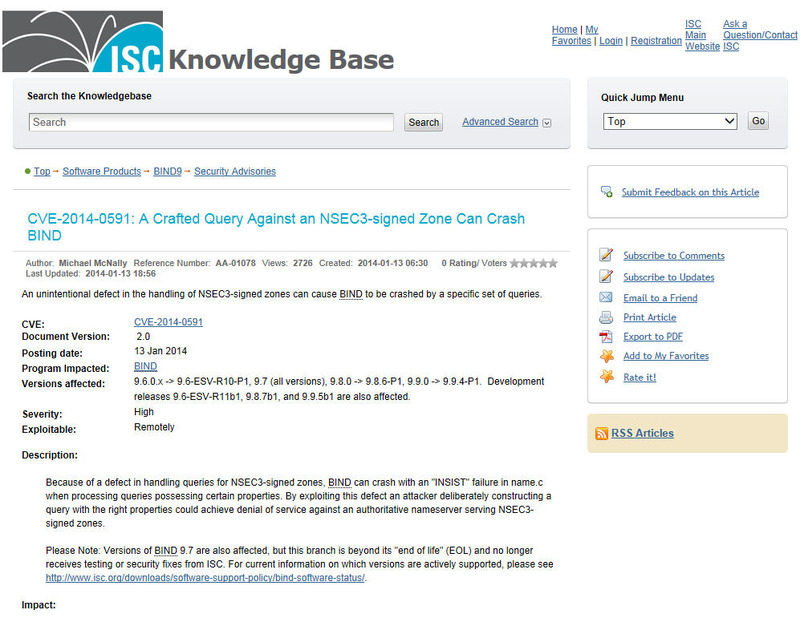Open the Registration link in top navigation
The width and height of the screenshot is (800, 622).
pyautogui.click(x=656, y=41)
